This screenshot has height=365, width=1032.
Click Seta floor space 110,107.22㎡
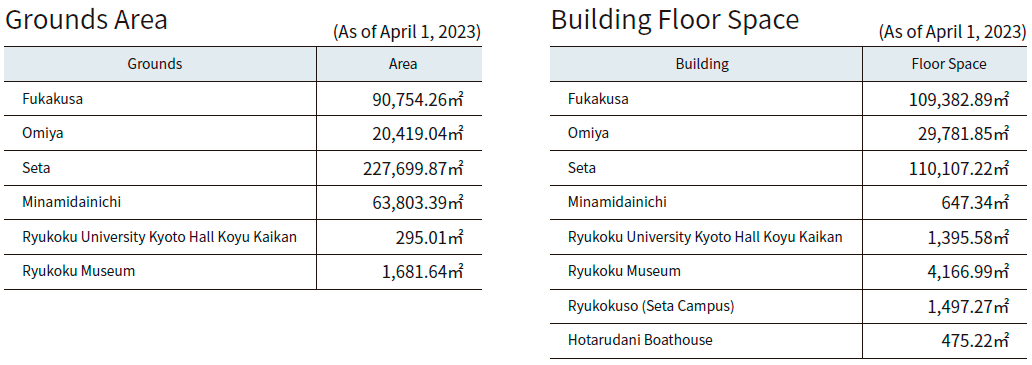pyautogui.click(x=958, y=168)
